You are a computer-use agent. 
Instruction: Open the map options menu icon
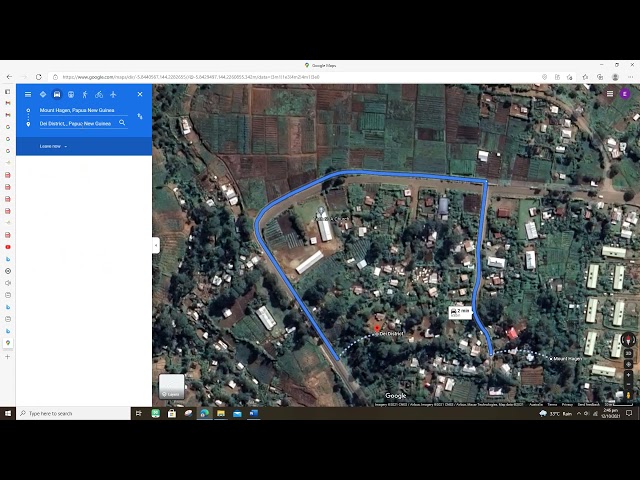pos(610,93)
